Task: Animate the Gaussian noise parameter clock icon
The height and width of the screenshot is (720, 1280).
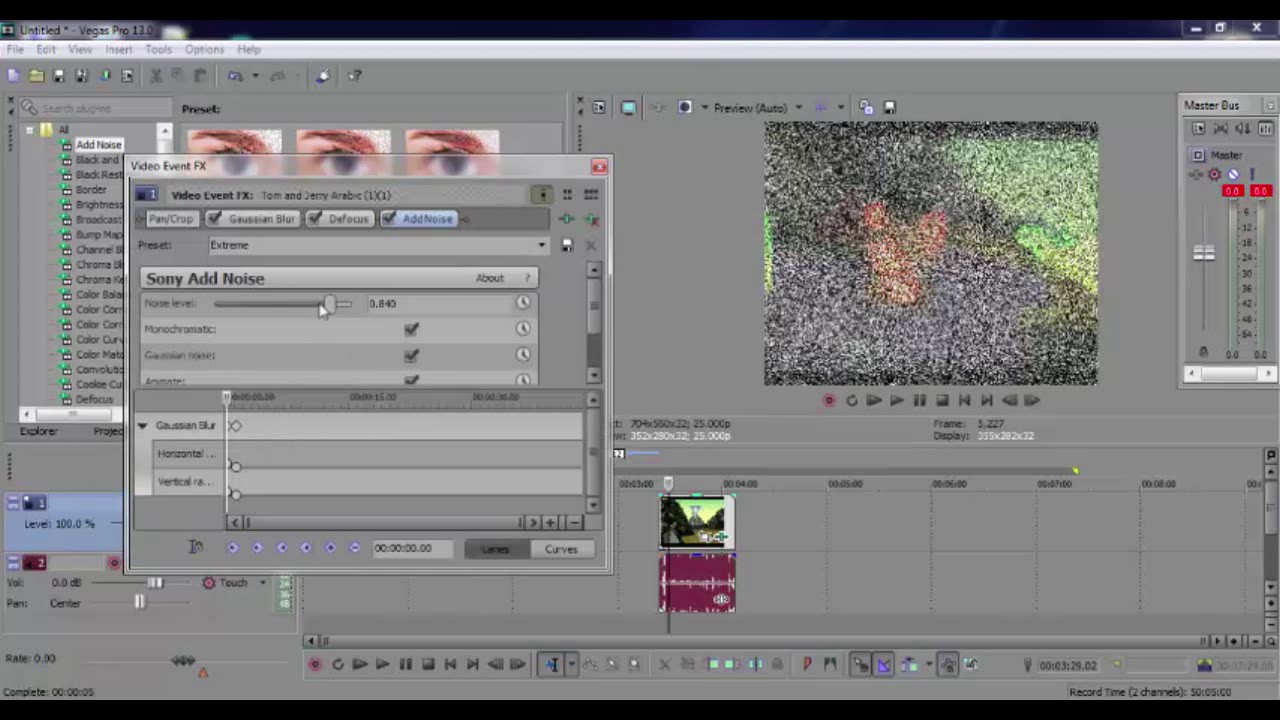Action: click(523, 355)
